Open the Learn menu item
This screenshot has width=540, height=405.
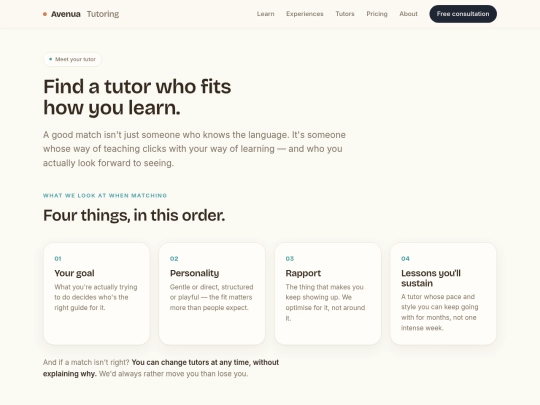pyautogui.click(x=266, y=14)
